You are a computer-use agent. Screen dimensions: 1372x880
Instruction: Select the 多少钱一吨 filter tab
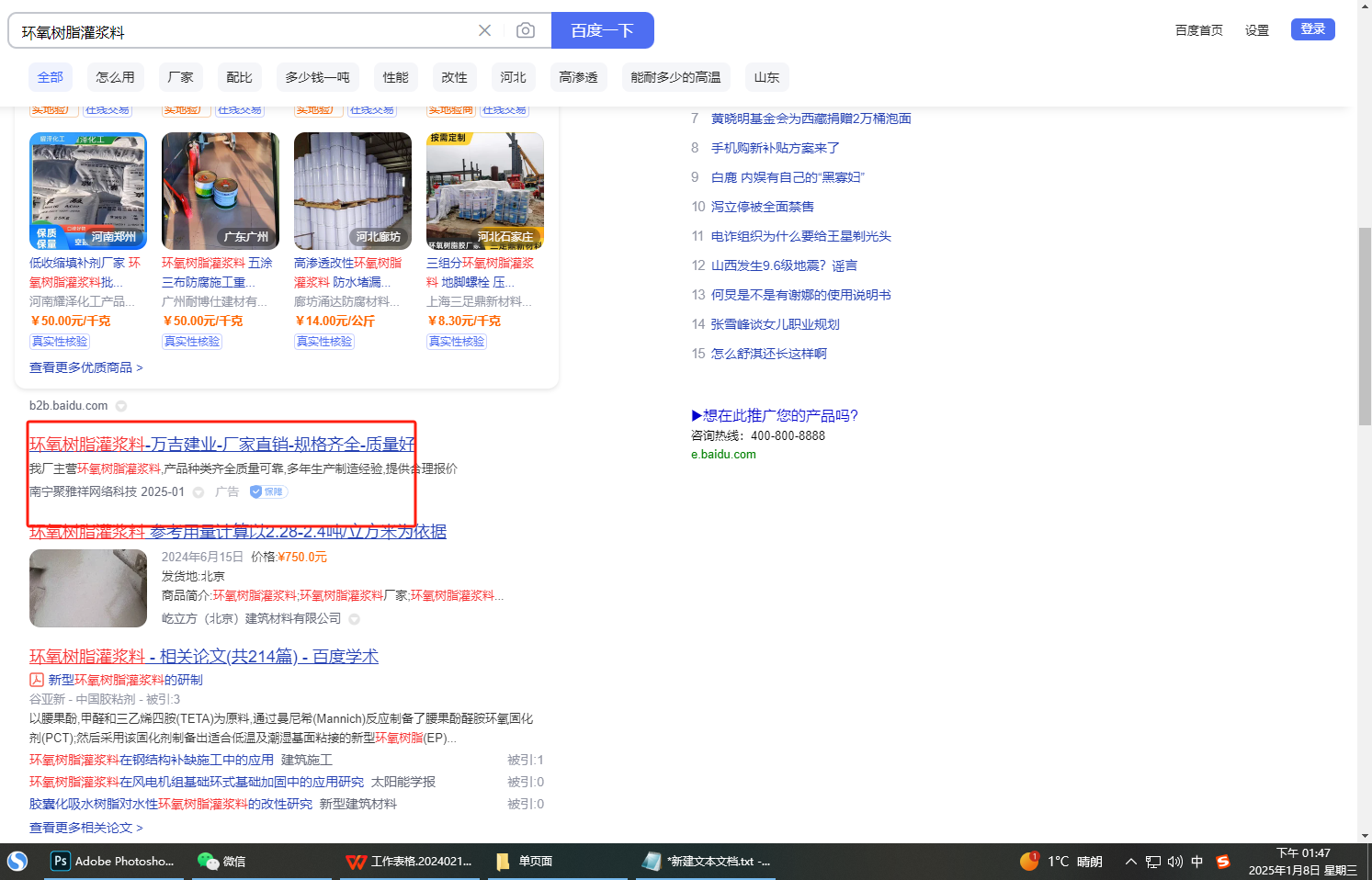pos(318,77)
